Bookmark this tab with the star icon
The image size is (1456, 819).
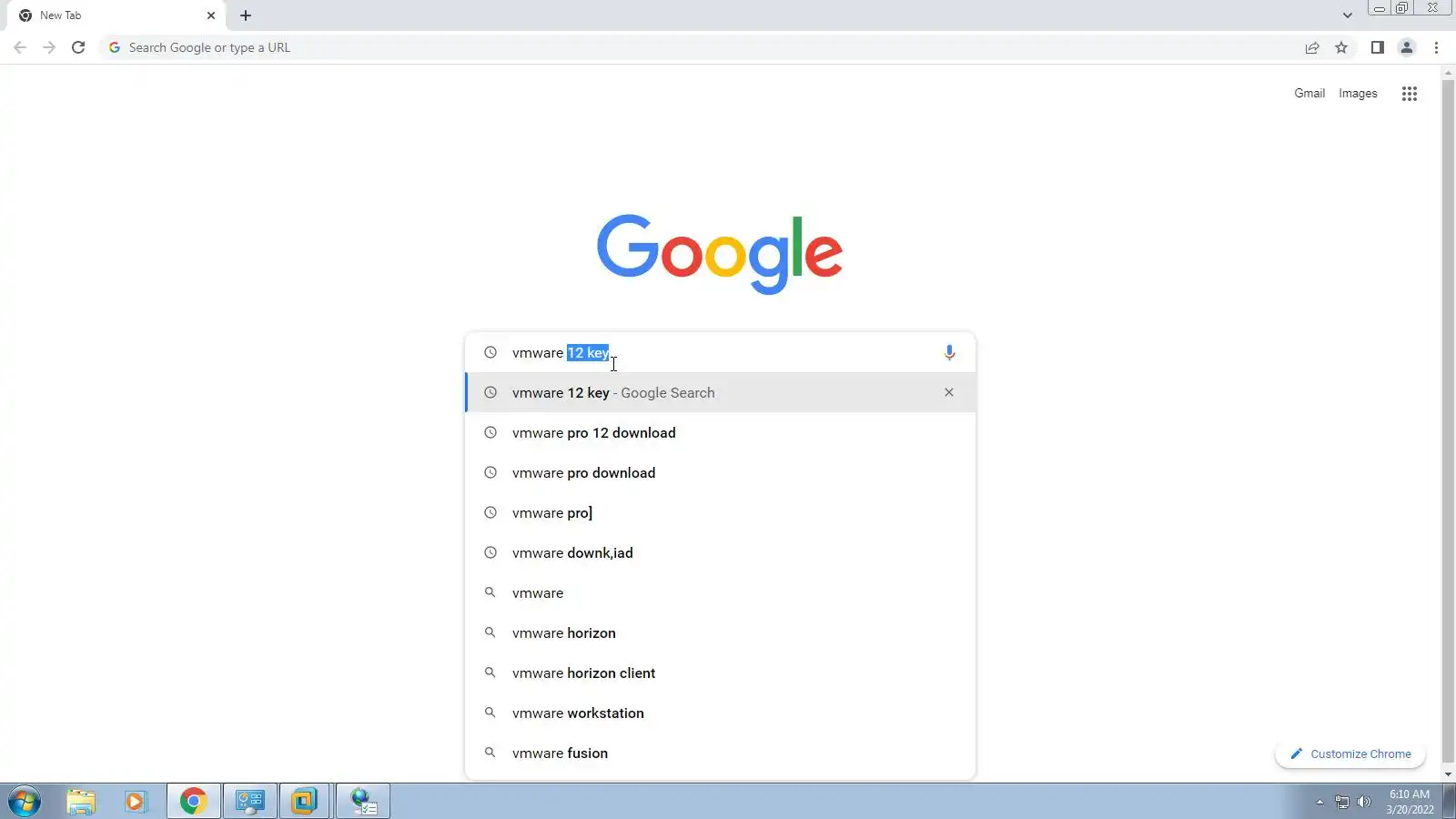(x=1341, y=47)
